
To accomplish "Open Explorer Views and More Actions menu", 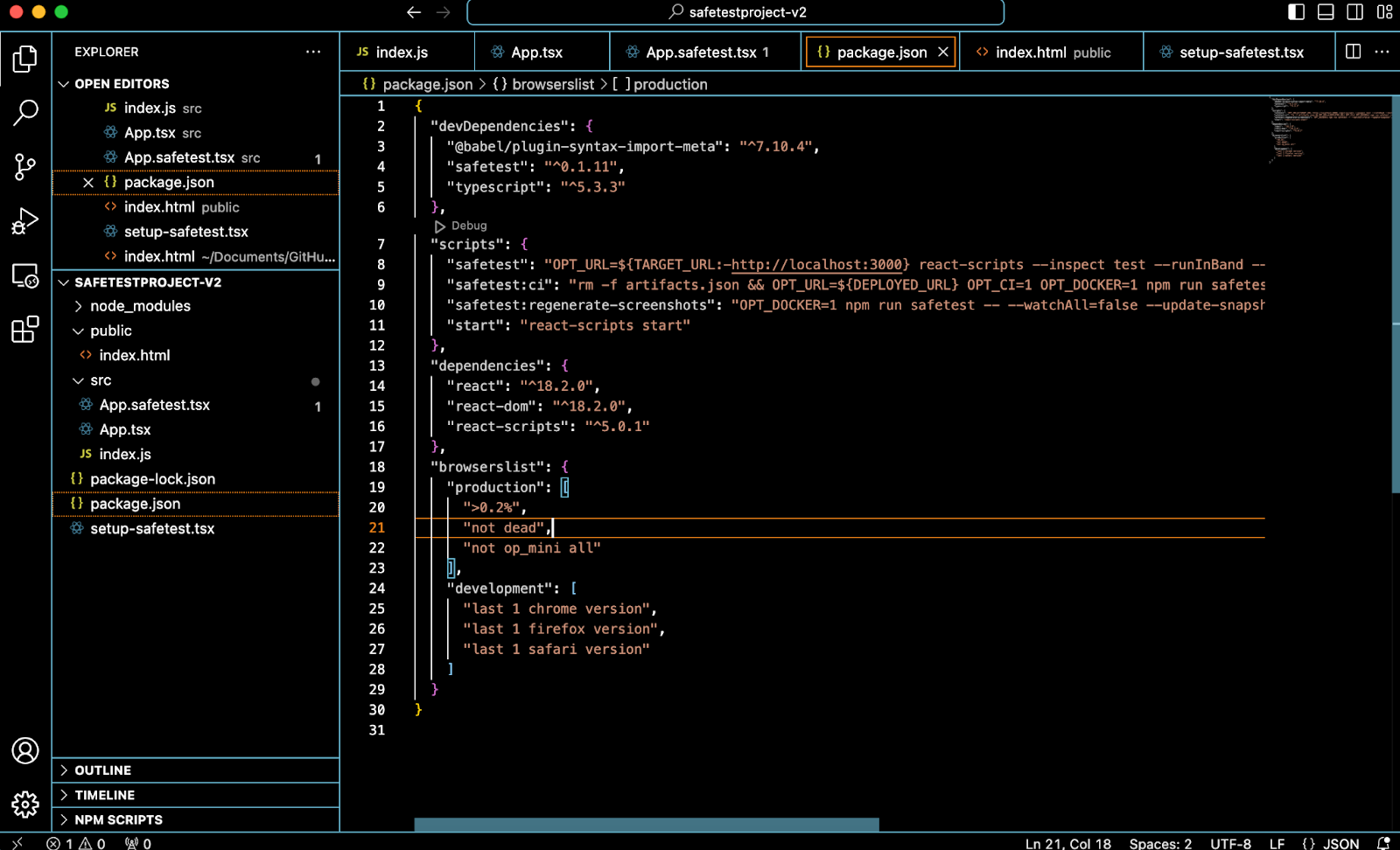I will coord(313,52).
